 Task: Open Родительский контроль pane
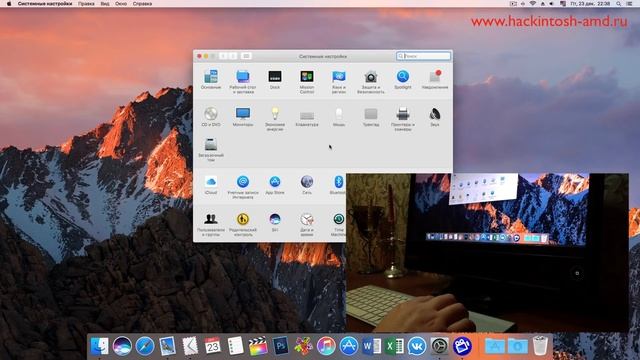tap(243, 224)
